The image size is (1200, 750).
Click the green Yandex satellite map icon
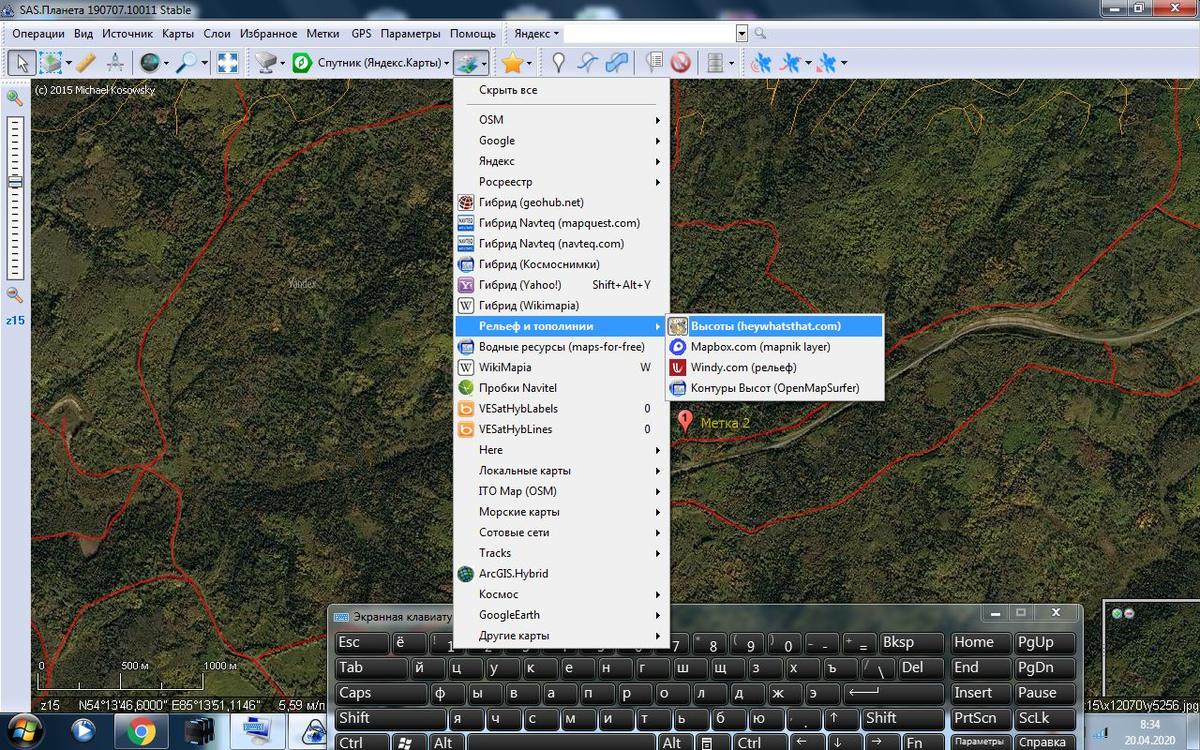[x=300, y=63]
